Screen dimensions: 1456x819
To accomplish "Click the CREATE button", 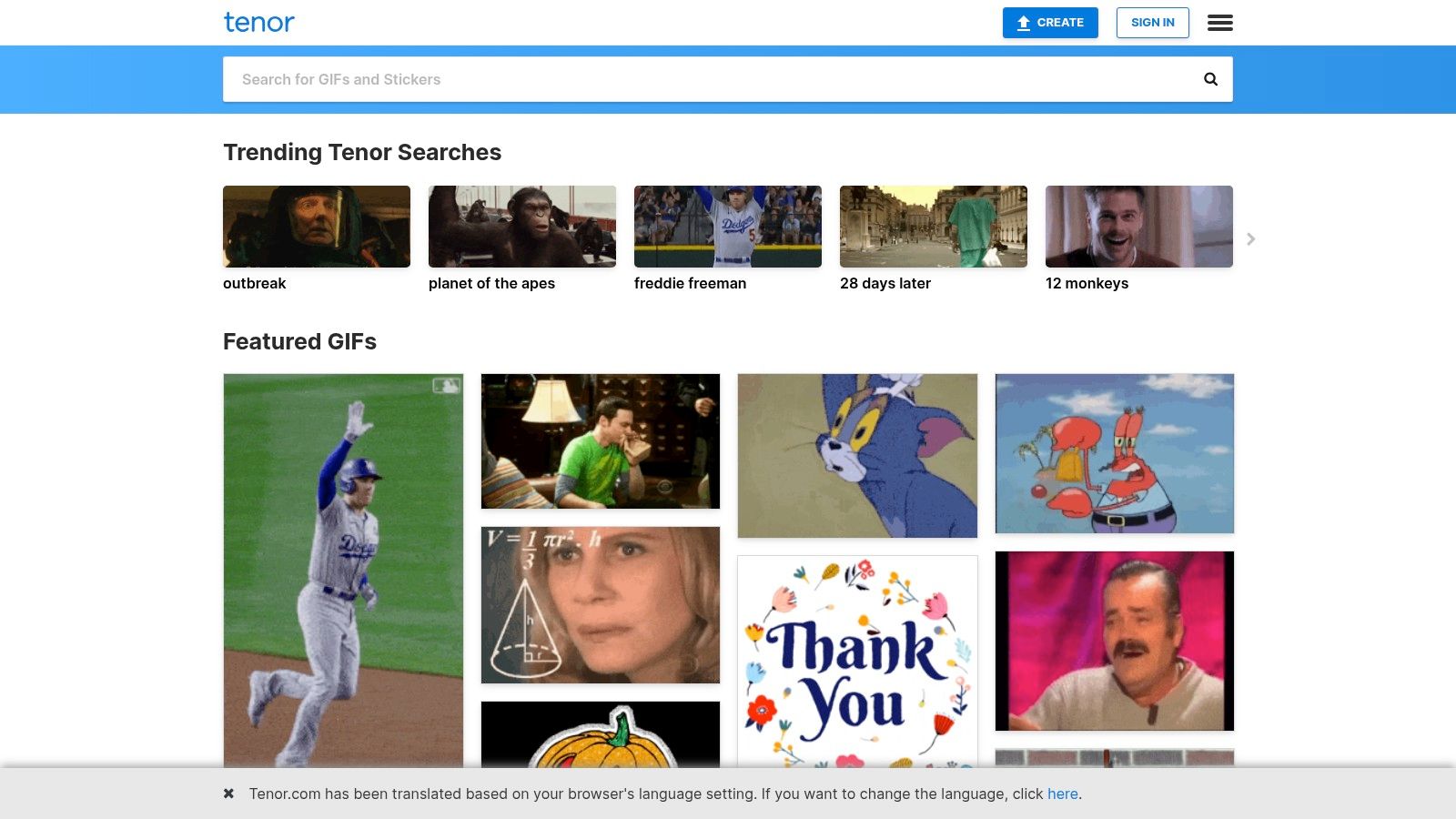I will pos(1050,23).
